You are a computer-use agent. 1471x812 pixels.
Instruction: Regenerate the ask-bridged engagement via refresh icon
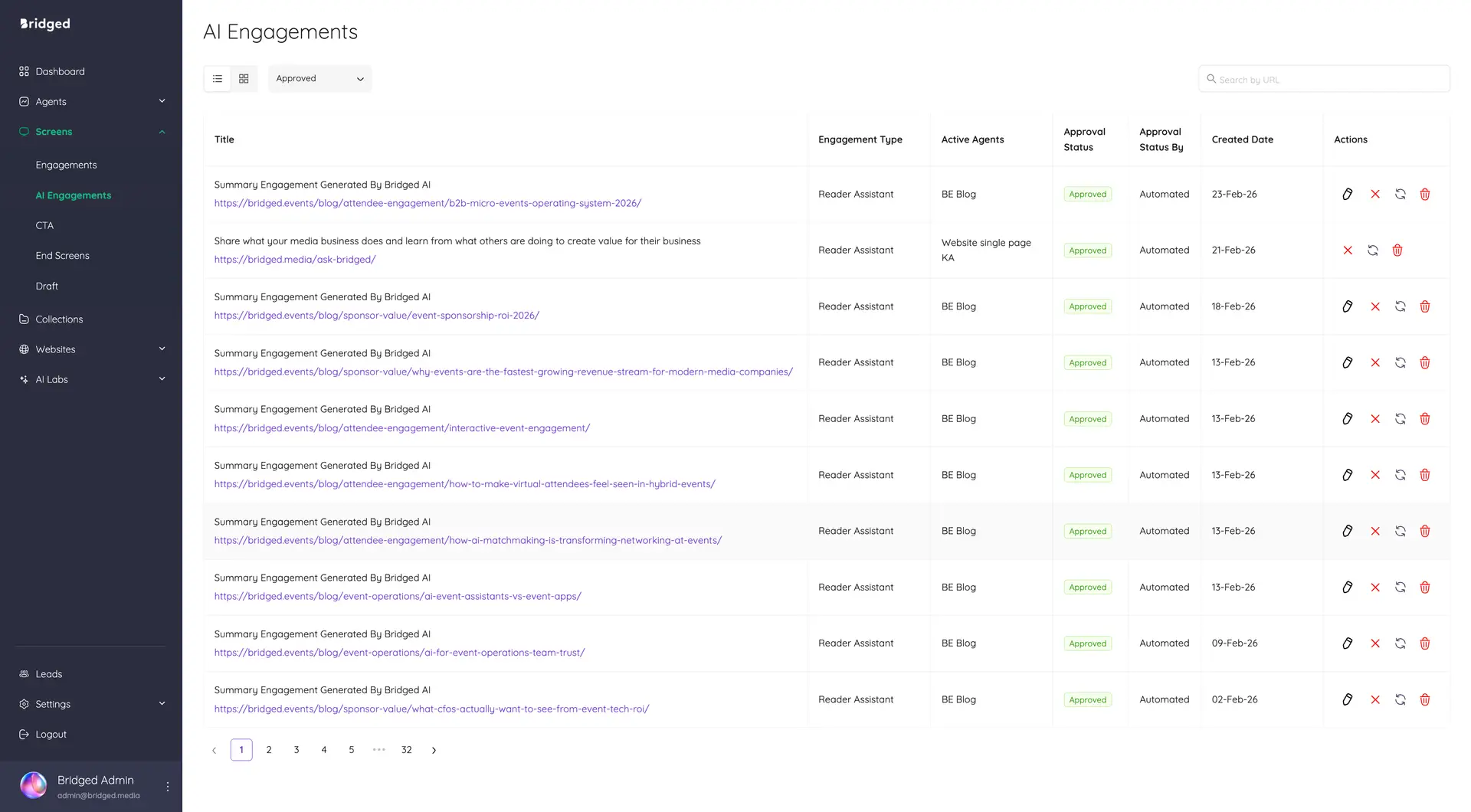1372,250
